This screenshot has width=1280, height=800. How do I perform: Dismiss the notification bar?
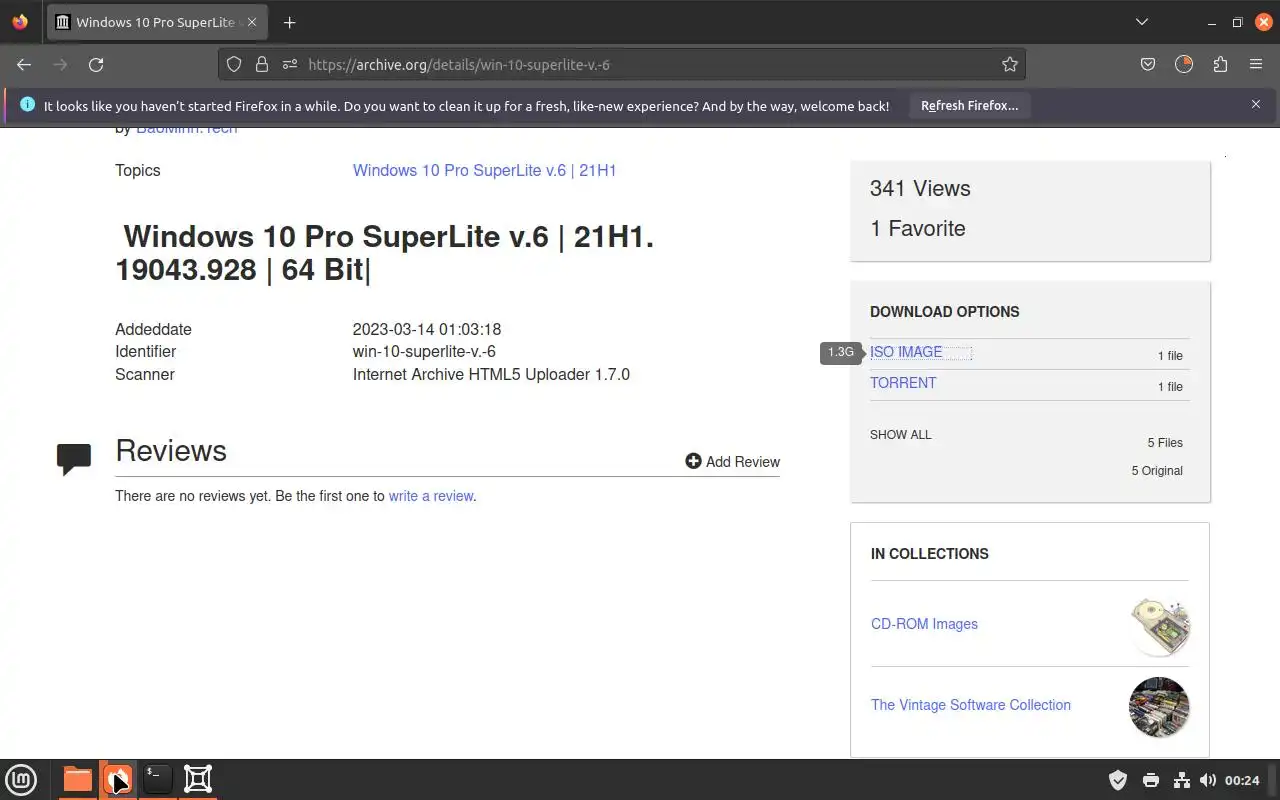coord(1256,104)
